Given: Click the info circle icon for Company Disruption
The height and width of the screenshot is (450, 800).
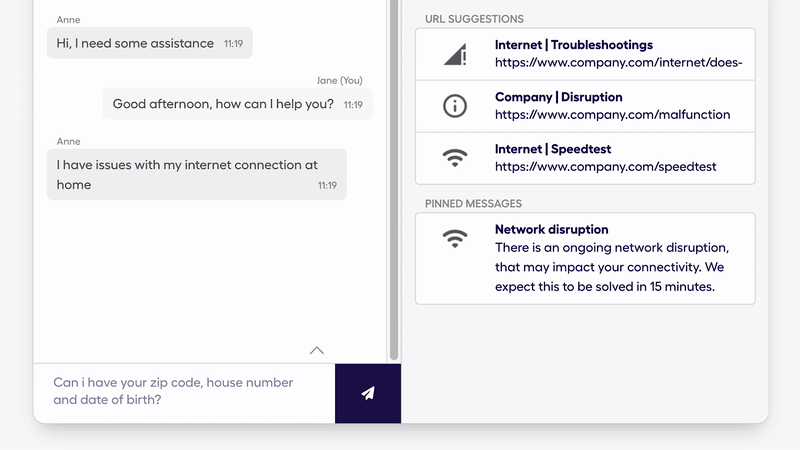Looking at the screenshot, I should [455, 106].
